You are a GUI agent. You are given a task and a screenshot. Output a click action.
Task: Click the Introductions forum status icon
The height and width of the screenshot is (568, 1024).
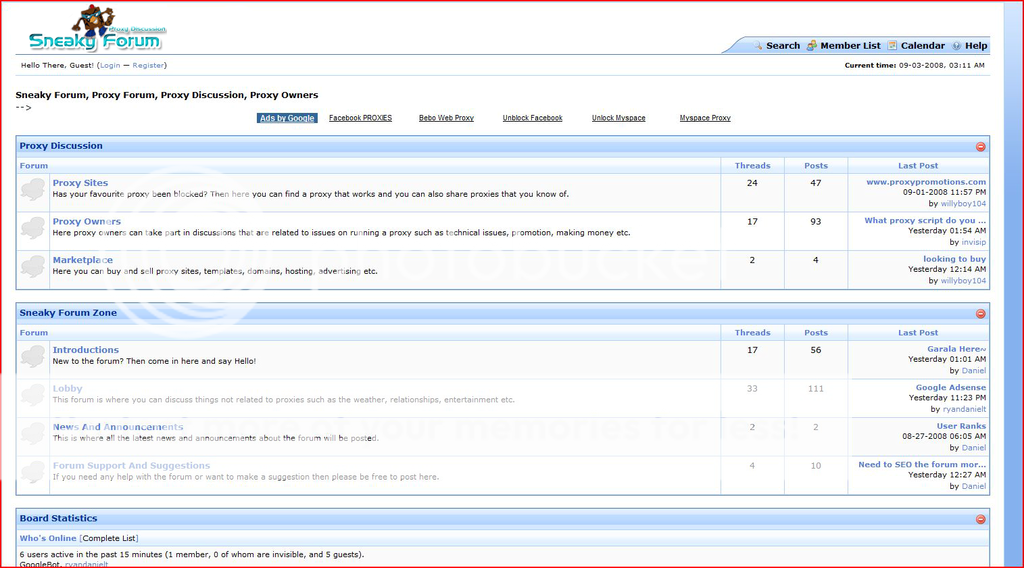tap(34, 356)
